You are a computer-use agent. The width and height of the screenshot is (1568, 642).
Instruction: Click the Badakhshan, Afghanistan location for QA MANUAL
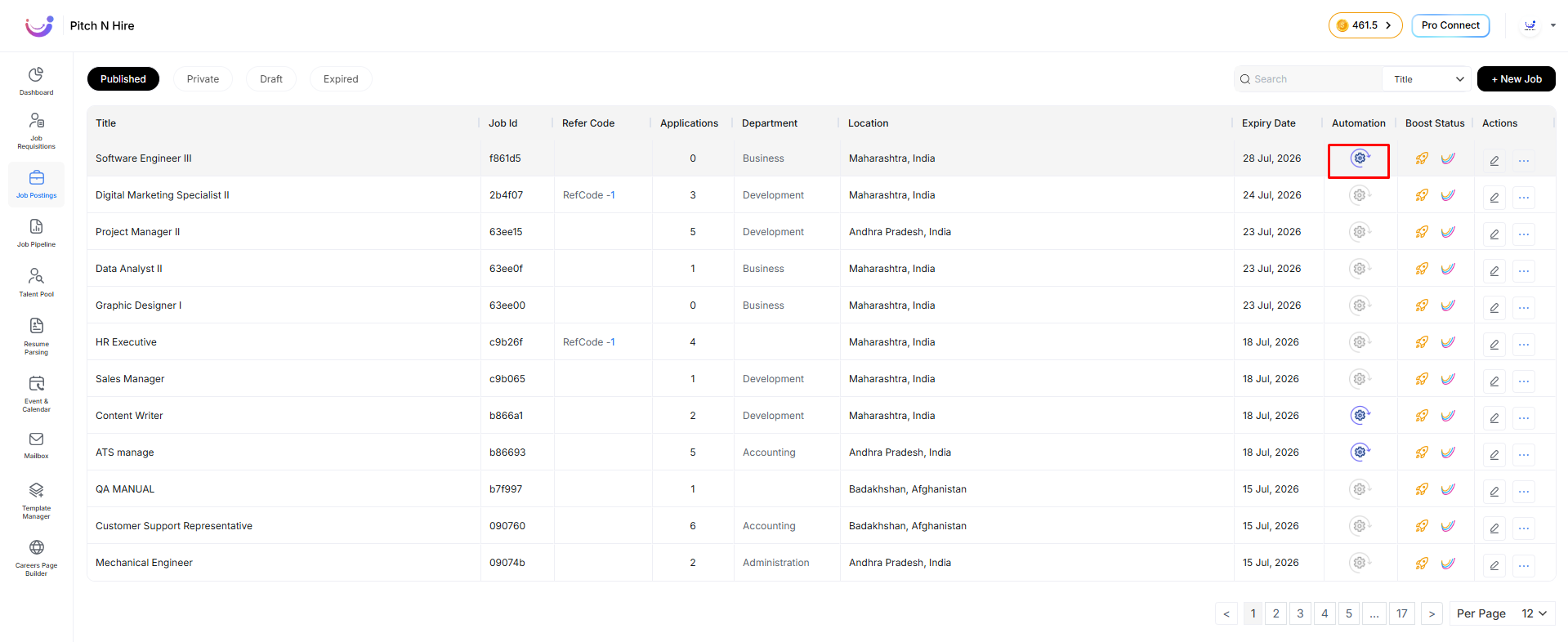click(x=908, y=489)
